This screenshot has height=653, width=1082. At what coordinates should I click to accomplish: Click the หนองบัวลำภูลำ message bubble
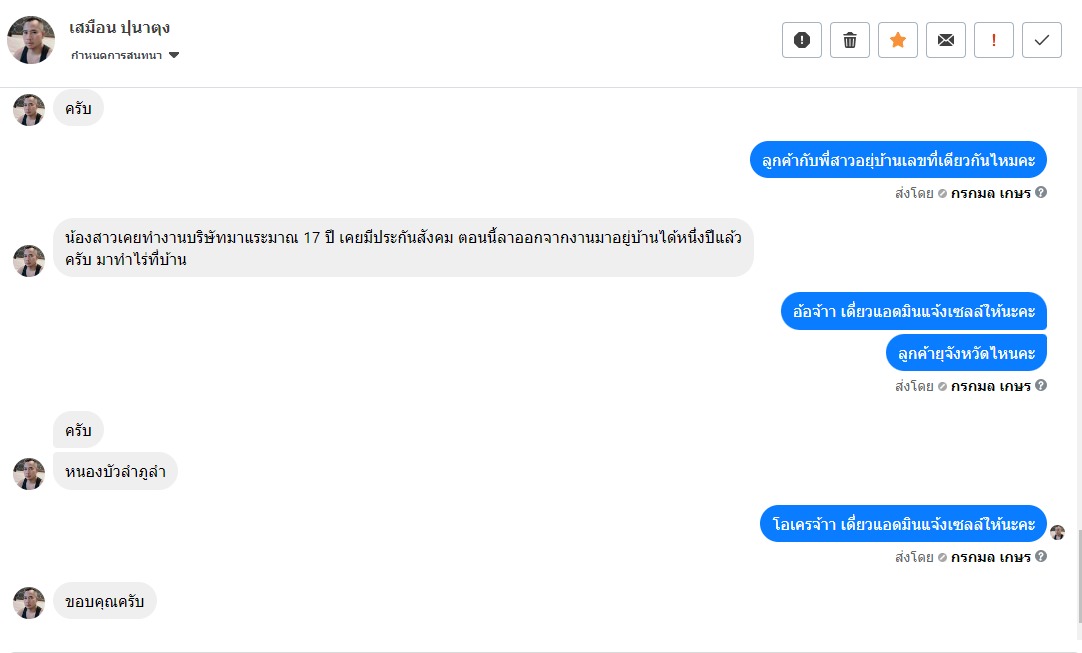(115, 471)
